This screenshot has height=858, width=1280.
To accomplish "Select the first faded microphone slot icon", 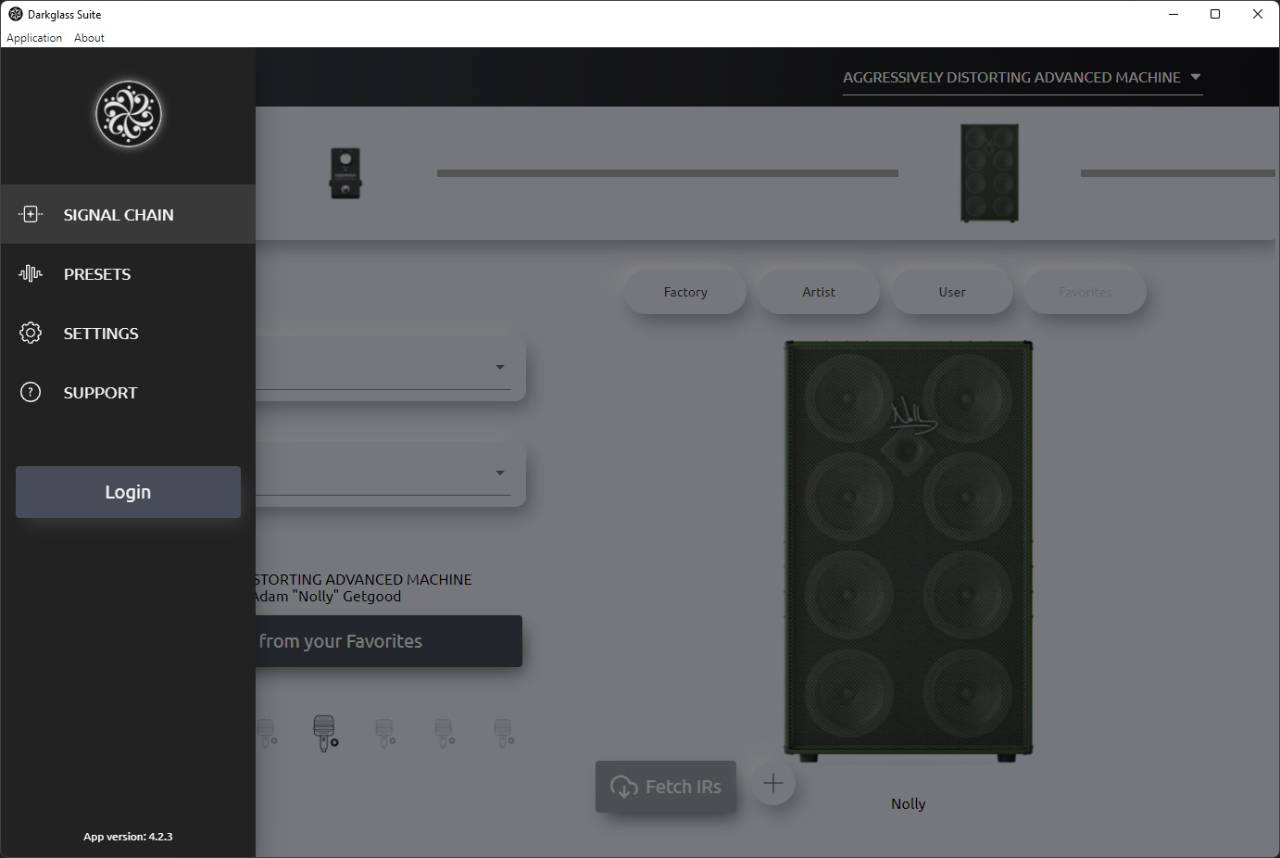I will tap(266, 733).
